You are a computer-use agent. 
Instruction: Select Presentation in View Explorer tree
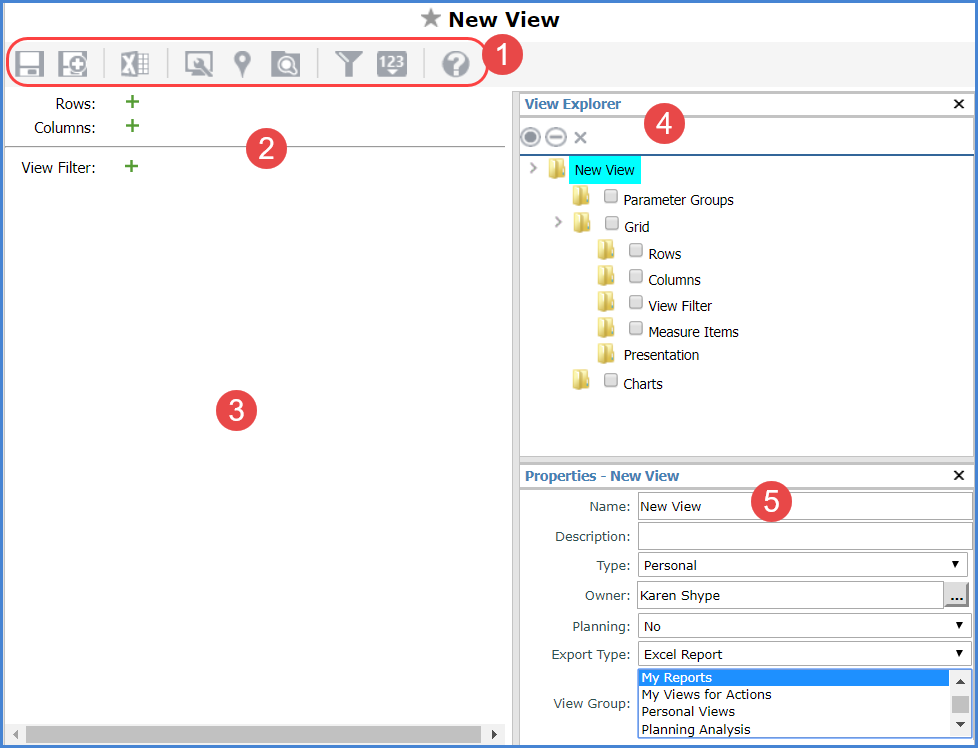(x=661, y=355)
